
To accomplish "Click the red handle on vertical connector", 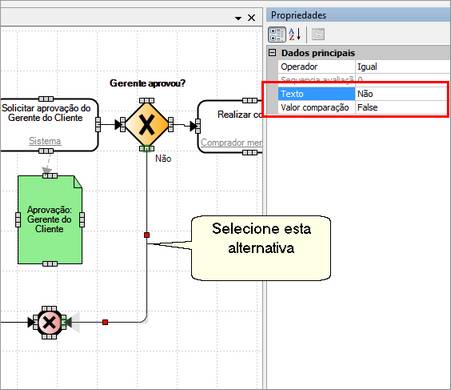I will [x=147, y=235].
